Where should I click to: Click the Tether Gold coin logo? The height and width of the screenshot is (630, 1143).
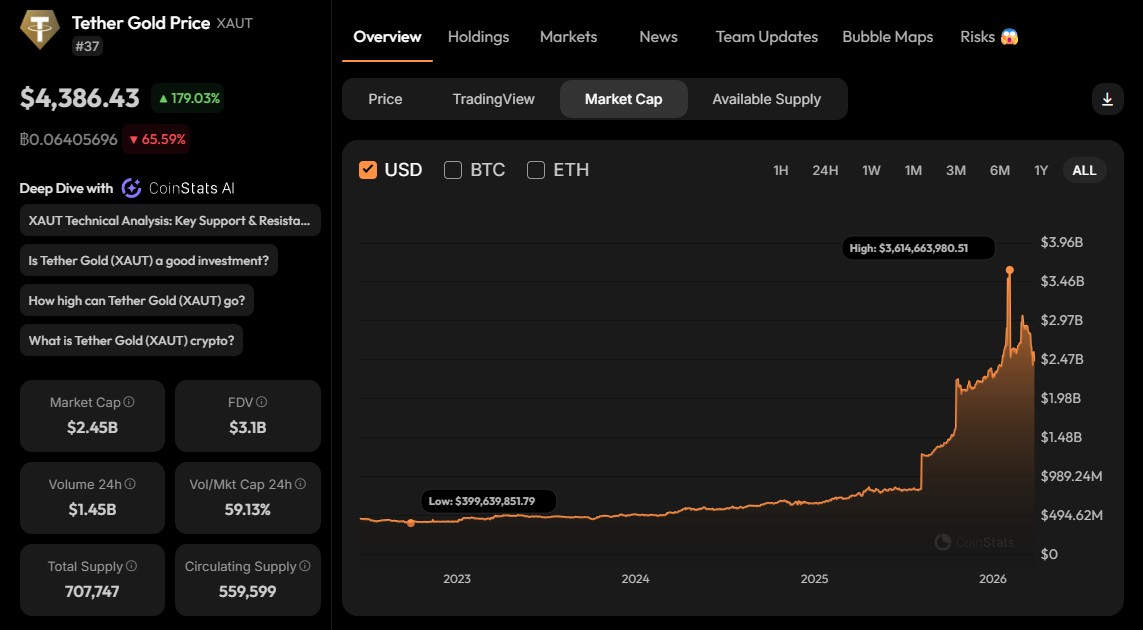coord(41,29)
